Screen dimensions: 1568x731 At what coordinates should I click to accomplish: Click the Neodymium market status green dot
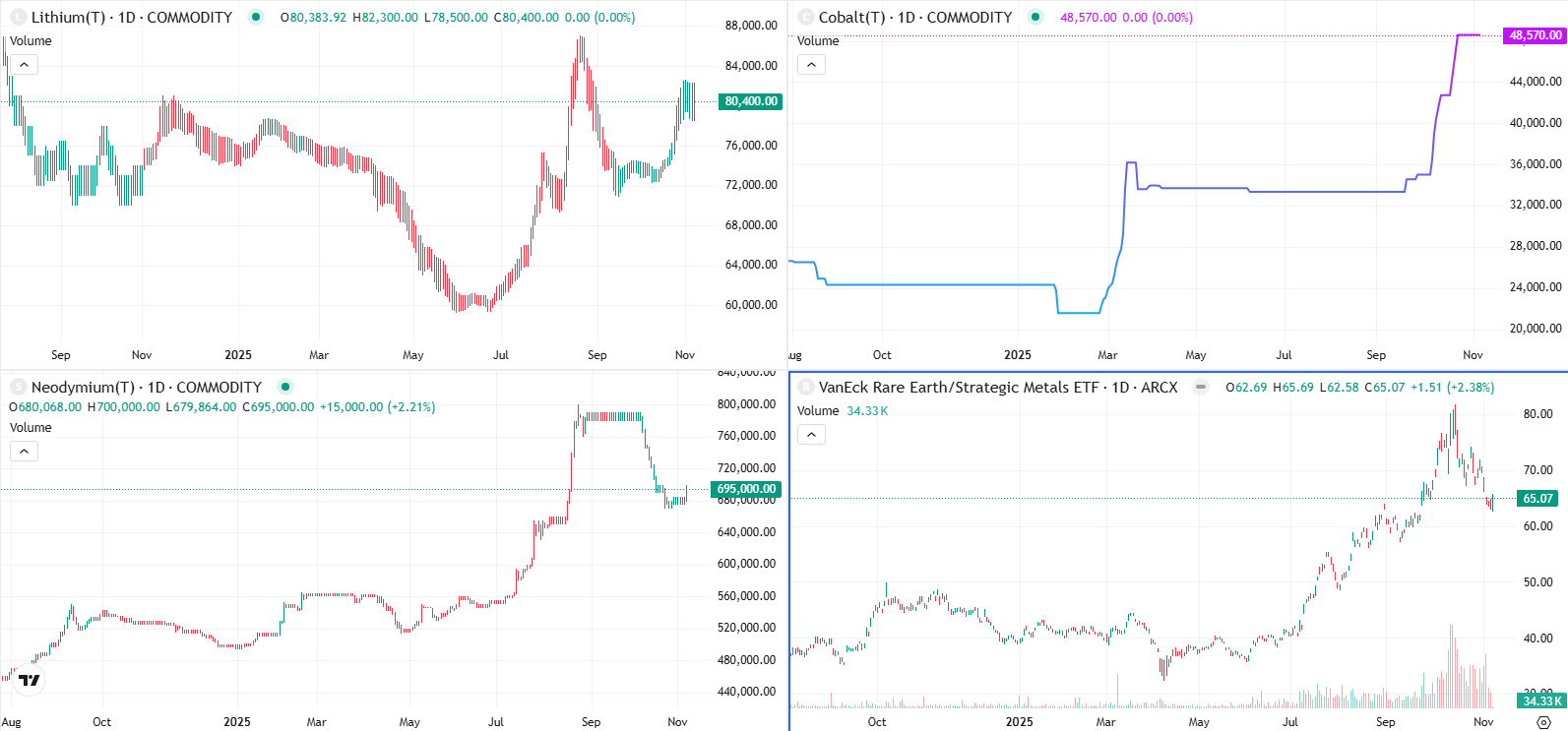tap(285, 387)
